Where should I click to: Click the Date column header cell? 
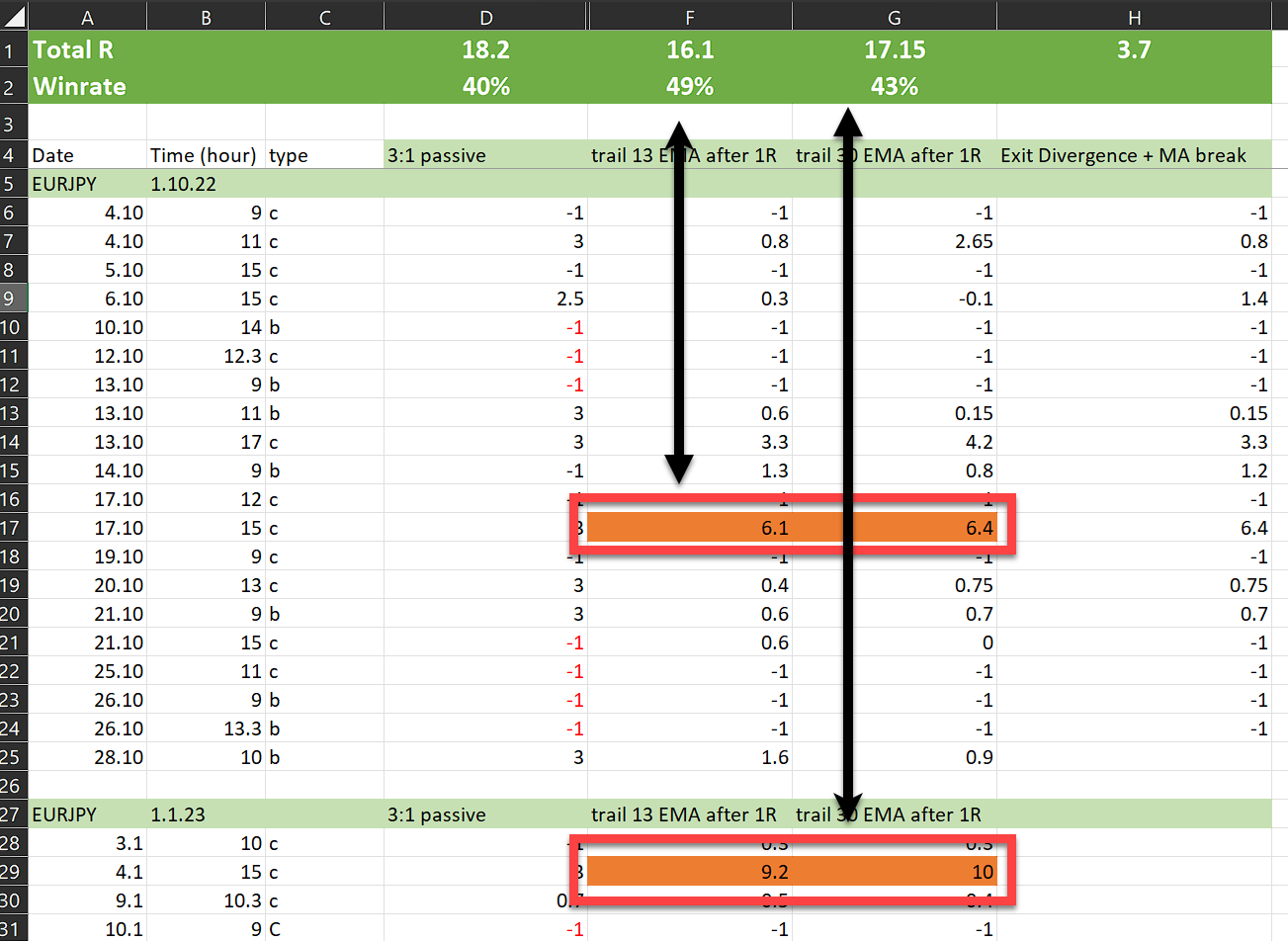(87, 155)
